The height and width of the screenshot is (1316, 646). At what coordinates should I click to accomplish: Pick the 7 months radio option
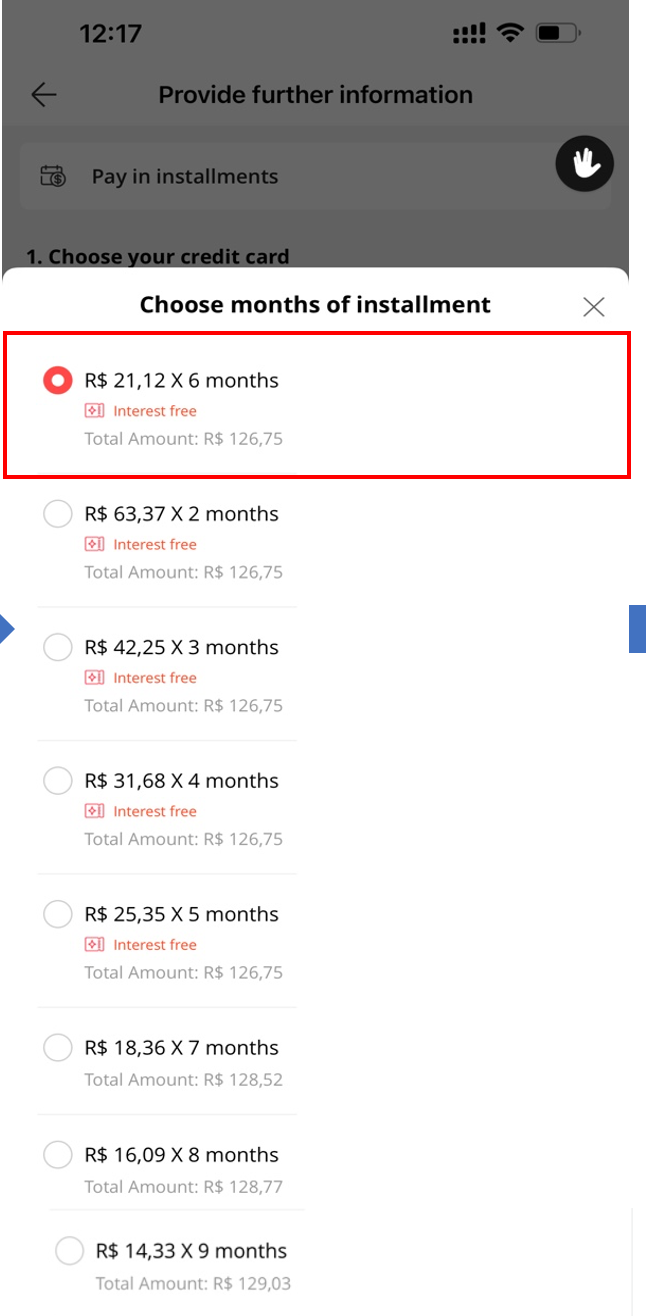click(58, 1048)
